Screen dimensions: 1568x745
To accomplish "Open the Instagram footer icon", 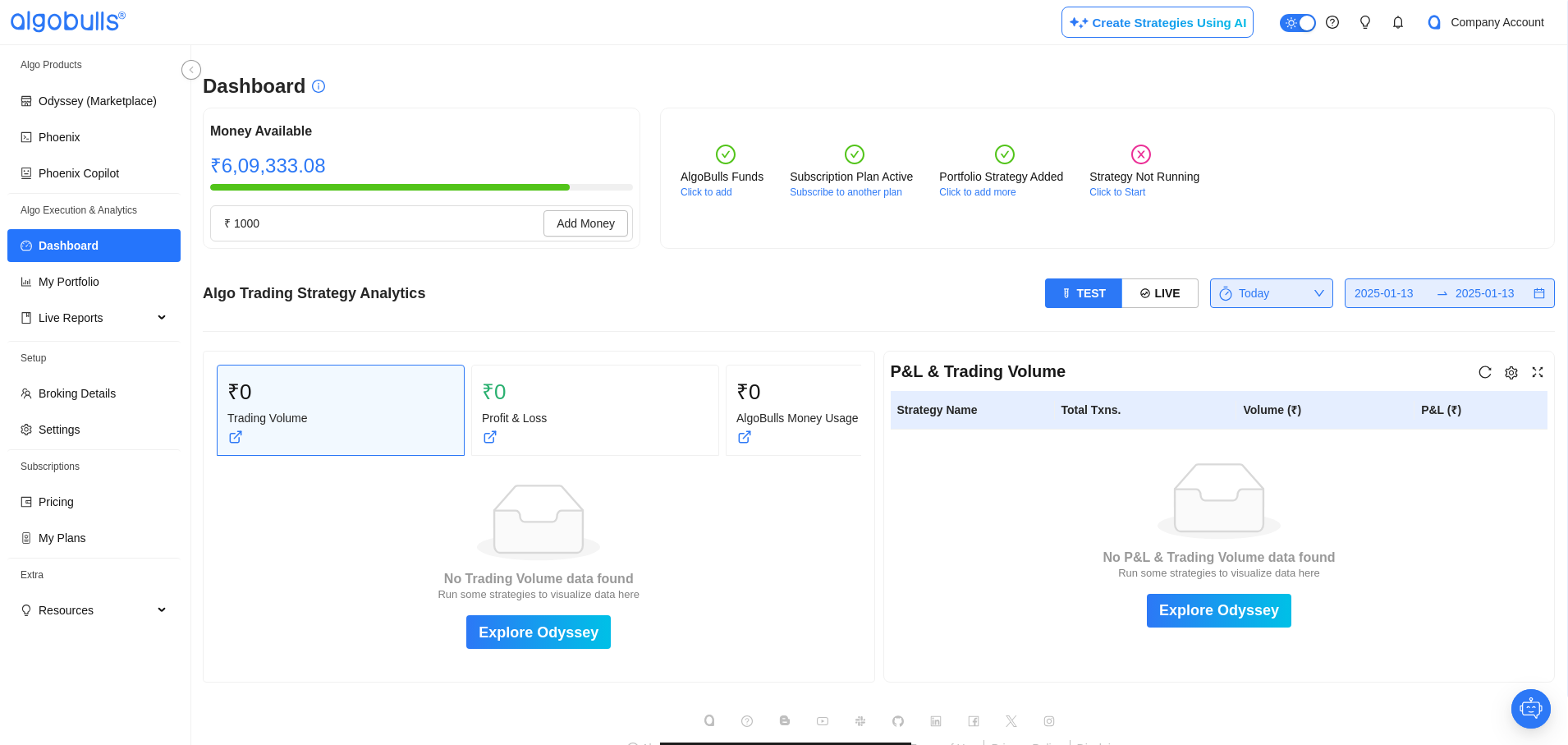I will 1049,721.
